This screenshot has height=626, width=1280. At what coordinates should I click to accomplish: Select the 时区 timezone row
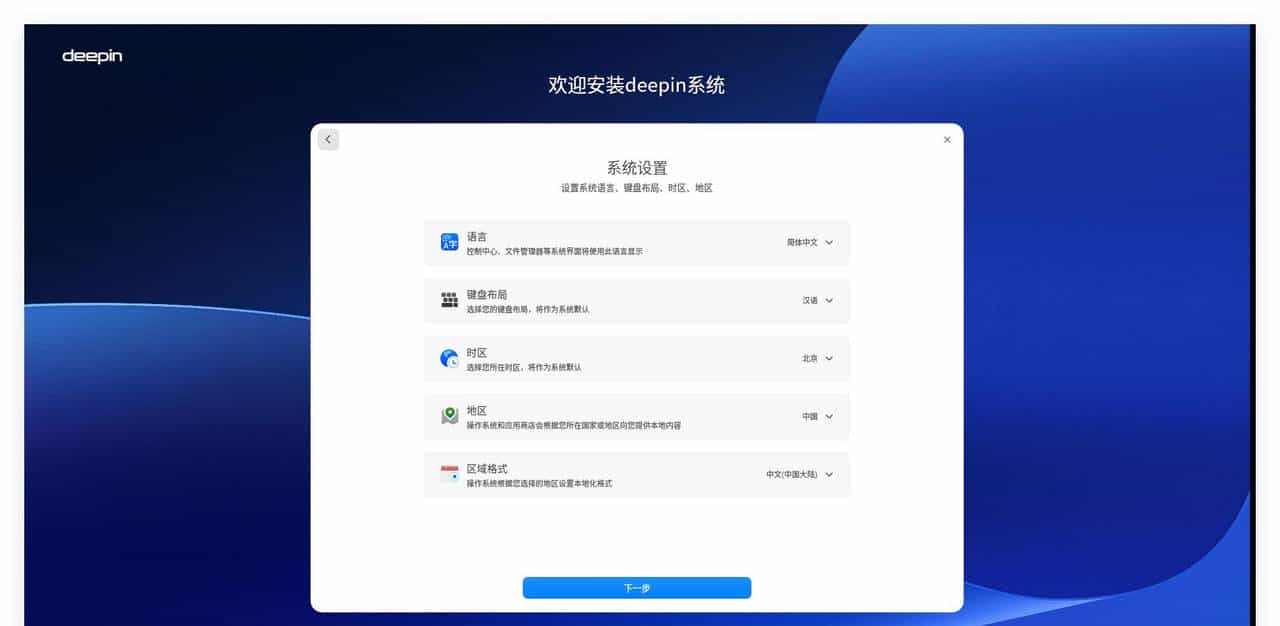637,358
